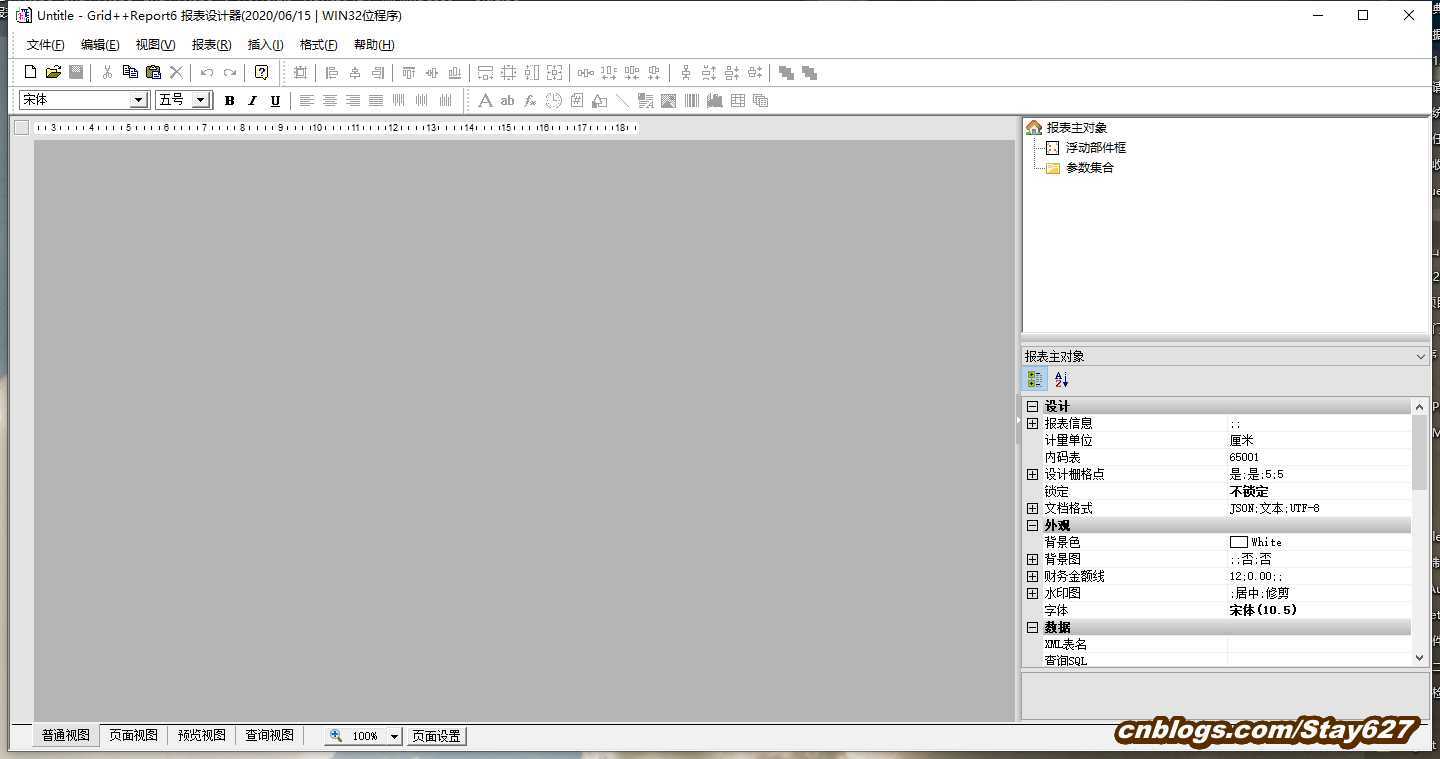1440x759 pixels.
Task: Open the 帮助(H) menu
Action: [374, 45]
